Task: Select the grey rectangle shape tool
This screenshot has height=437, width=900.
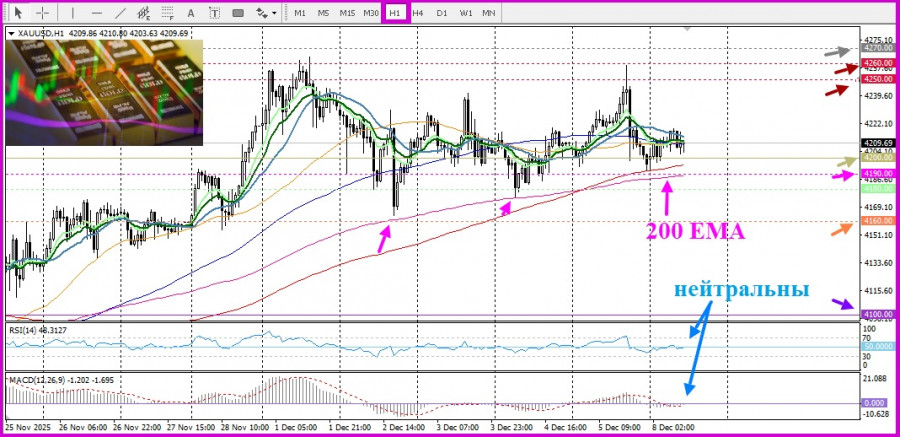Action: coord(238,13)
